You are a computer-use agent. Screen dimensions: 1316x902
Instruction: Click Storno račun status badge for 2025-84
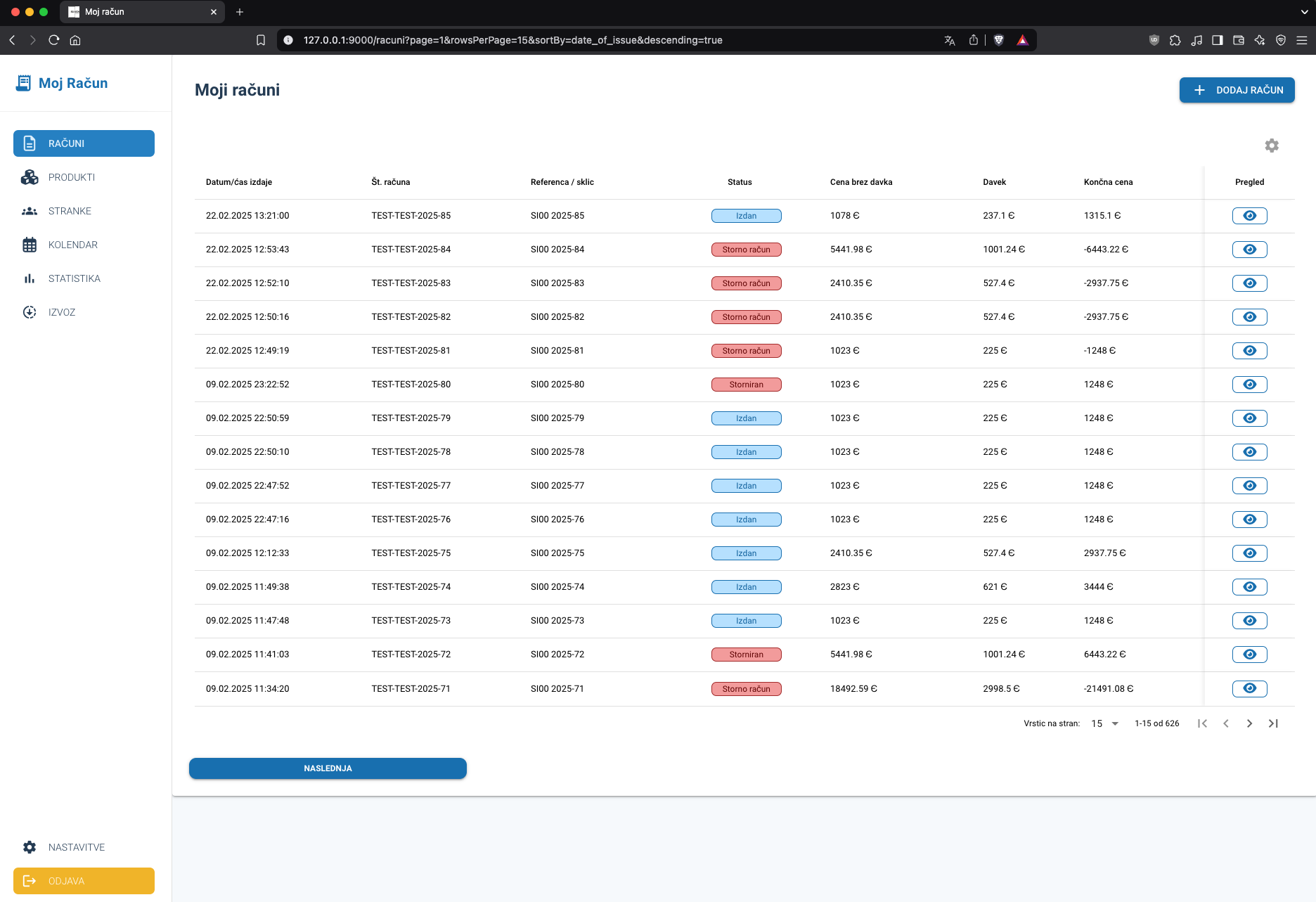coord(746,250)
